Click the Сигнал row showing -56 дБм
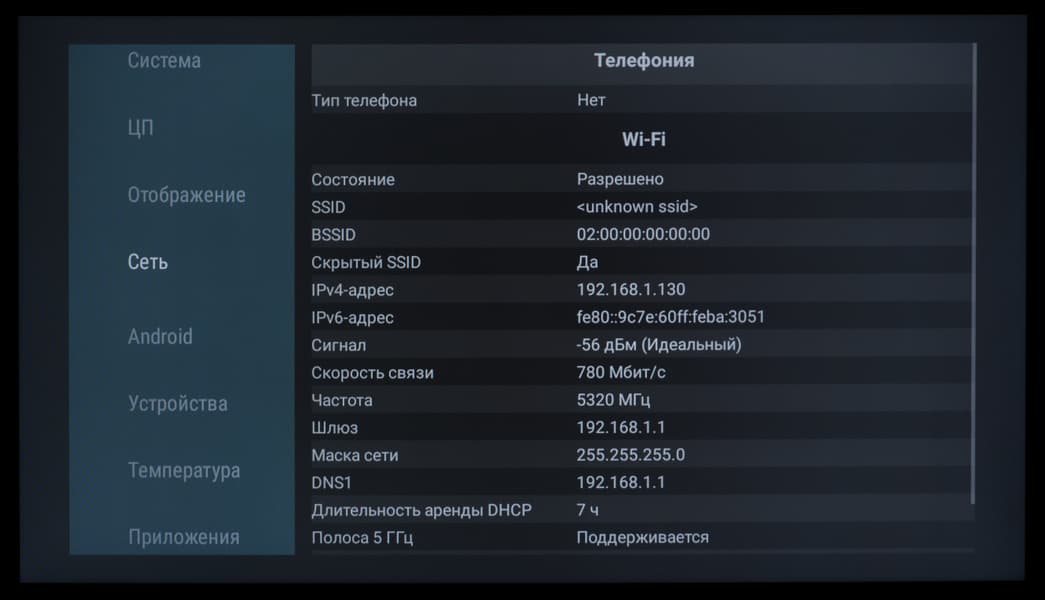 640,345
